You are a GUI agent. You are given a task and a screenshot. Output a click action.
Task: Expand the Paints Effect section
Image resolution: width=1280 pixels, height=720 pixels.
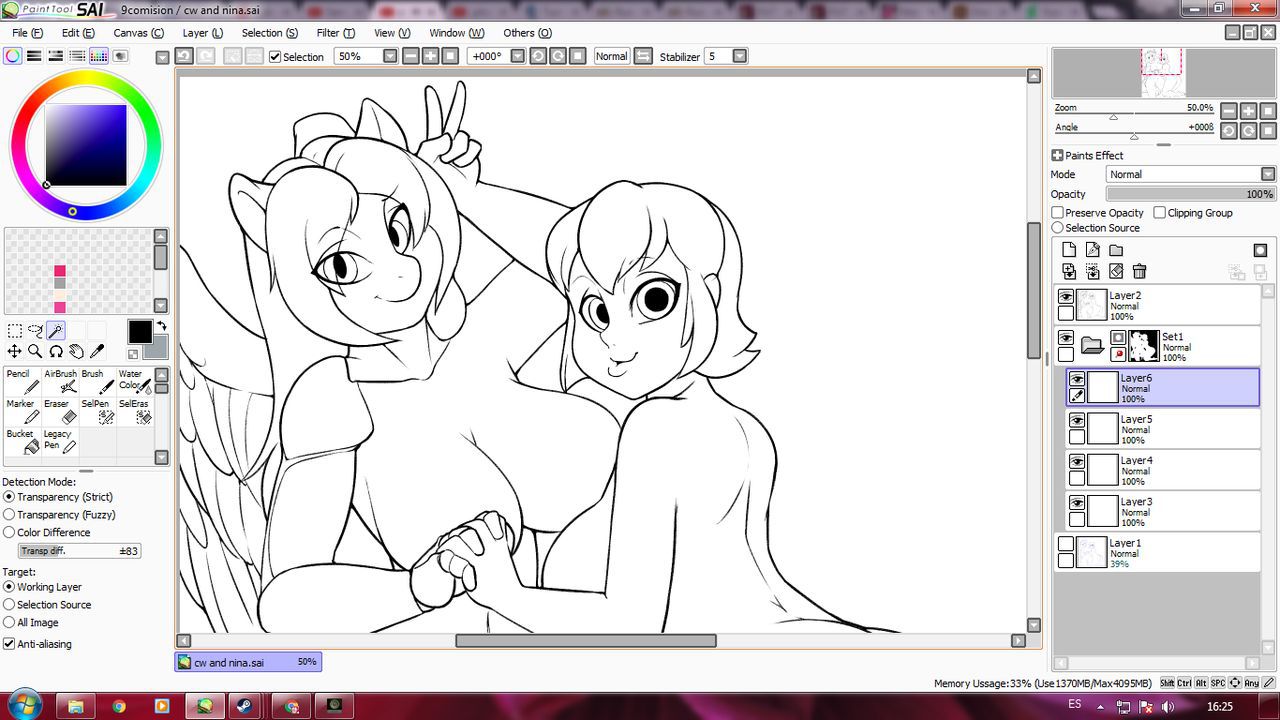pyautogui.click(x=1057, y=155)
